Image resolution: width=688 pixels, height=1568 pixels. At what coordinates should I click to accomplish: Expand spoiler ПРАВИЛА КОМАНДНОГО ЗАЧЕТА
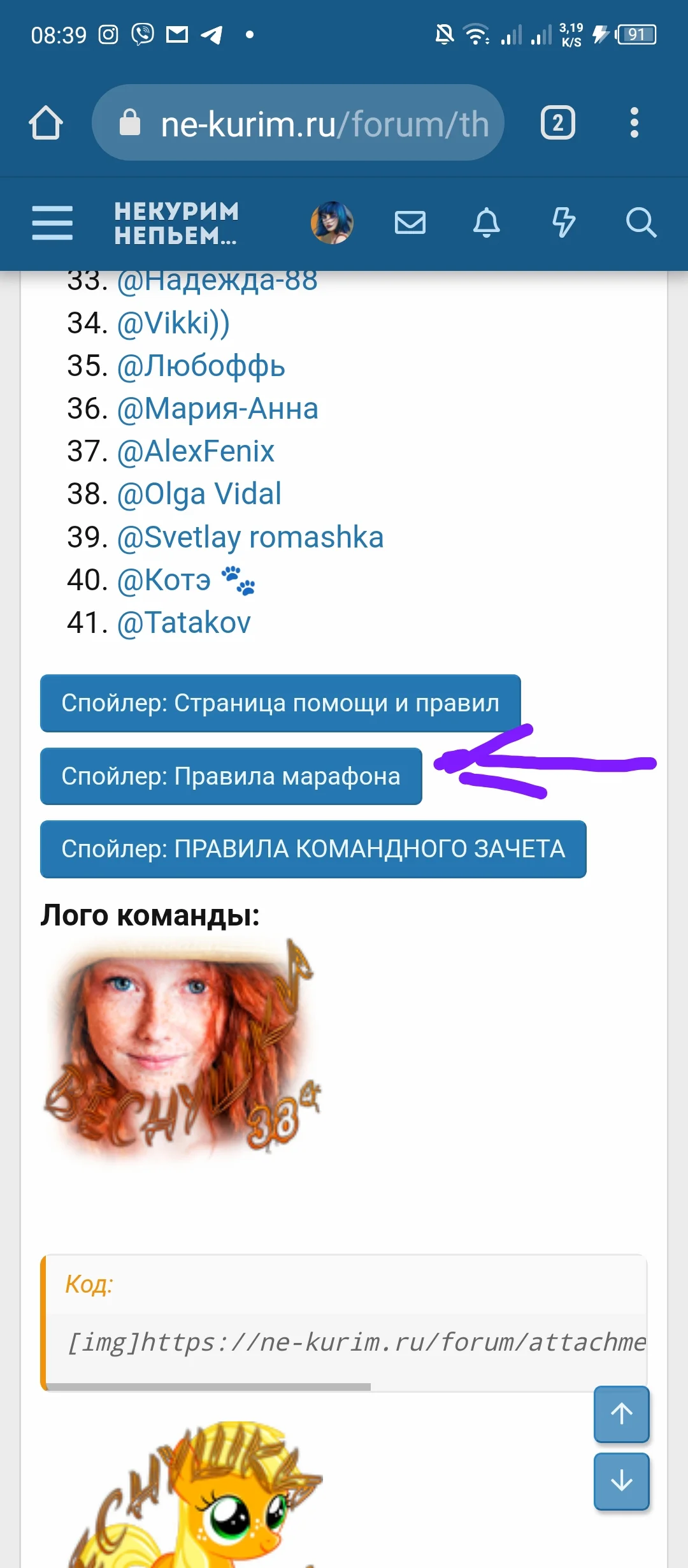click(313, 849)
